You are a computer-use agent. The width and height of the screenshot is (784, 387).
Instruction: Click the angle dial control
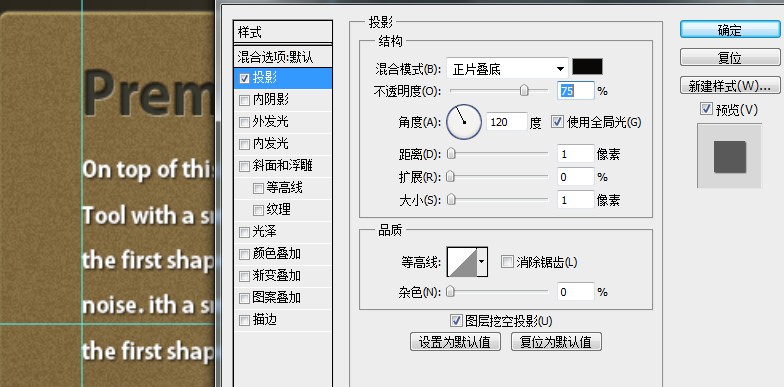(464, 122)
